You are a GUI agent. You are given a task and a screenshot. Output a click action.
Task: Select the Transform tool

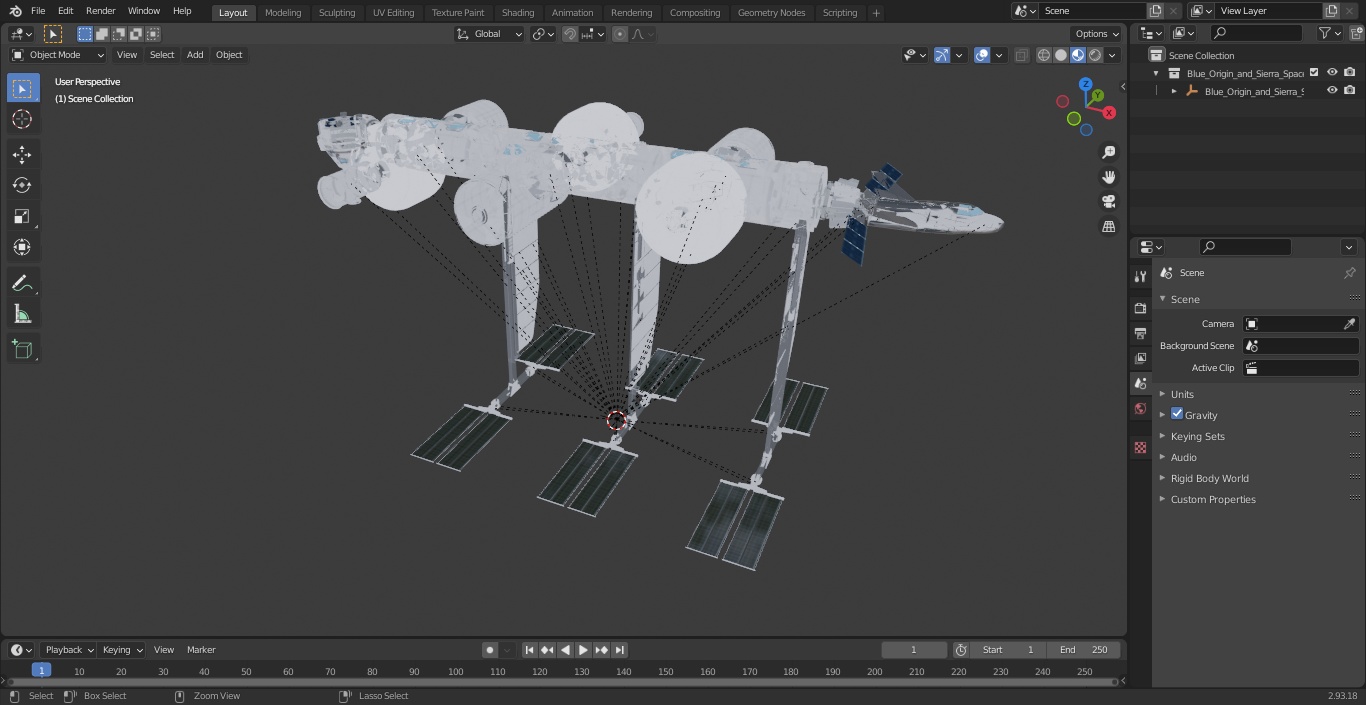(22, 247)
